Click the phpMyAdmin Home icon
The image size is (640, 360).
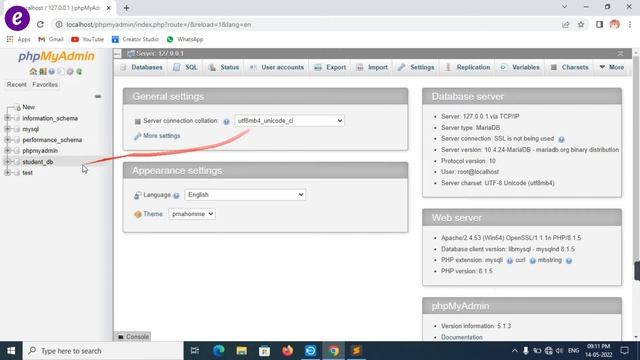click(x=33, y=71)
